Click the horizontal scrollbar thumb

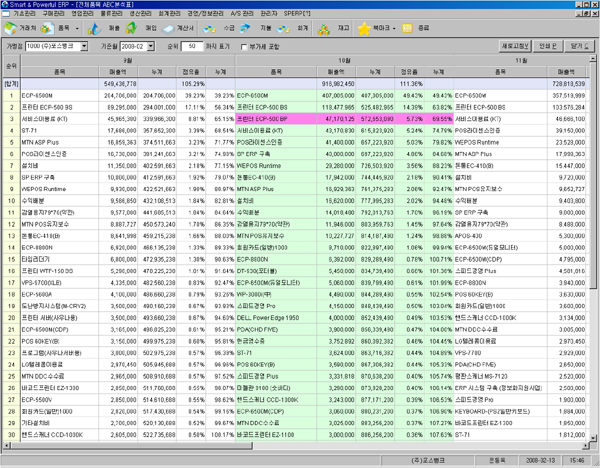tap(131, 446)
